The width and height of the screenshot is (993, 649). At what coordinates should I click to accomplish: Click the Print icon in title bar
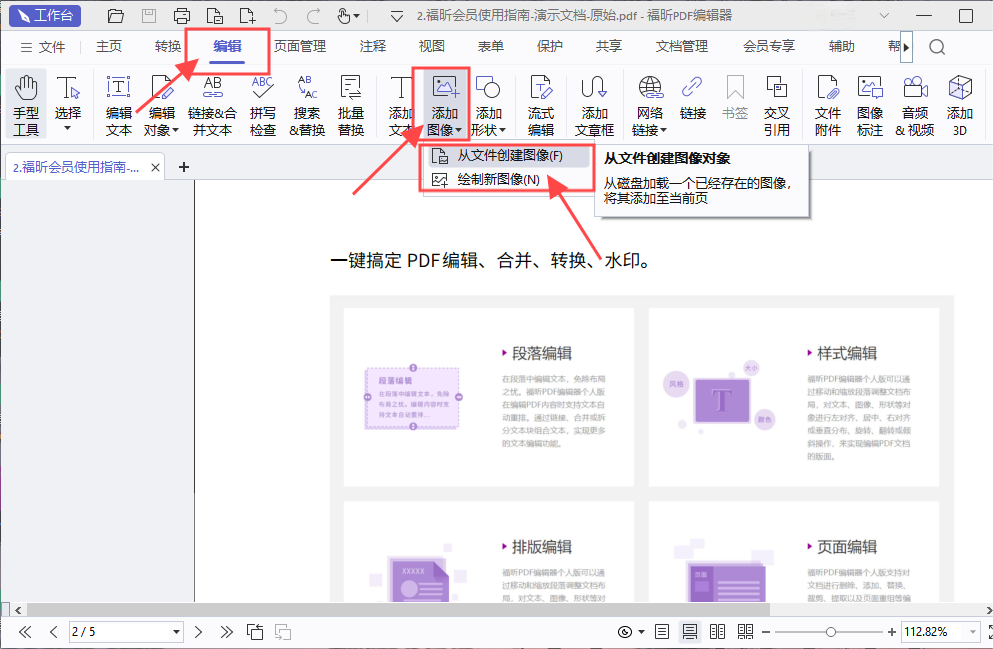tap(181, 16)
